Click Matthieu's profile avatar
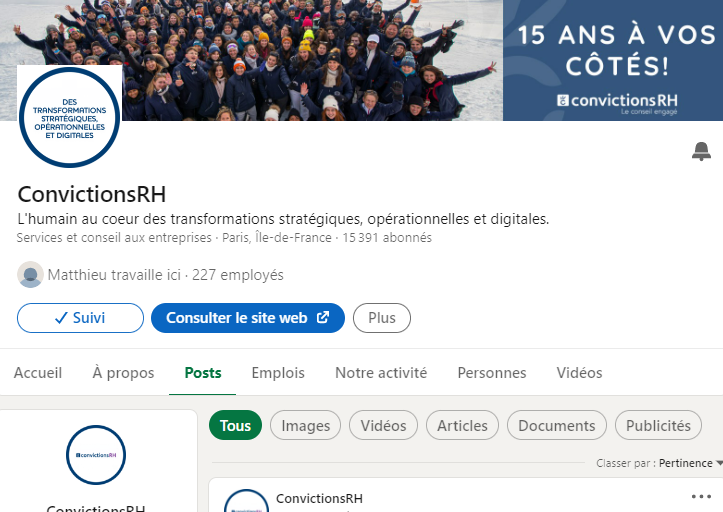Screen dimensions: 723x512 (30, 274)
